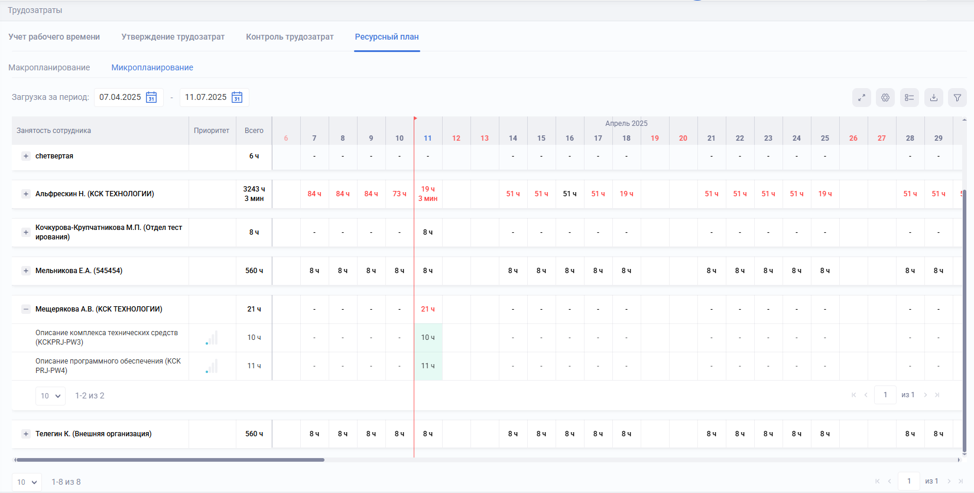Click the download export icon
Screen dimensions: 974x493
coord(933,97)
